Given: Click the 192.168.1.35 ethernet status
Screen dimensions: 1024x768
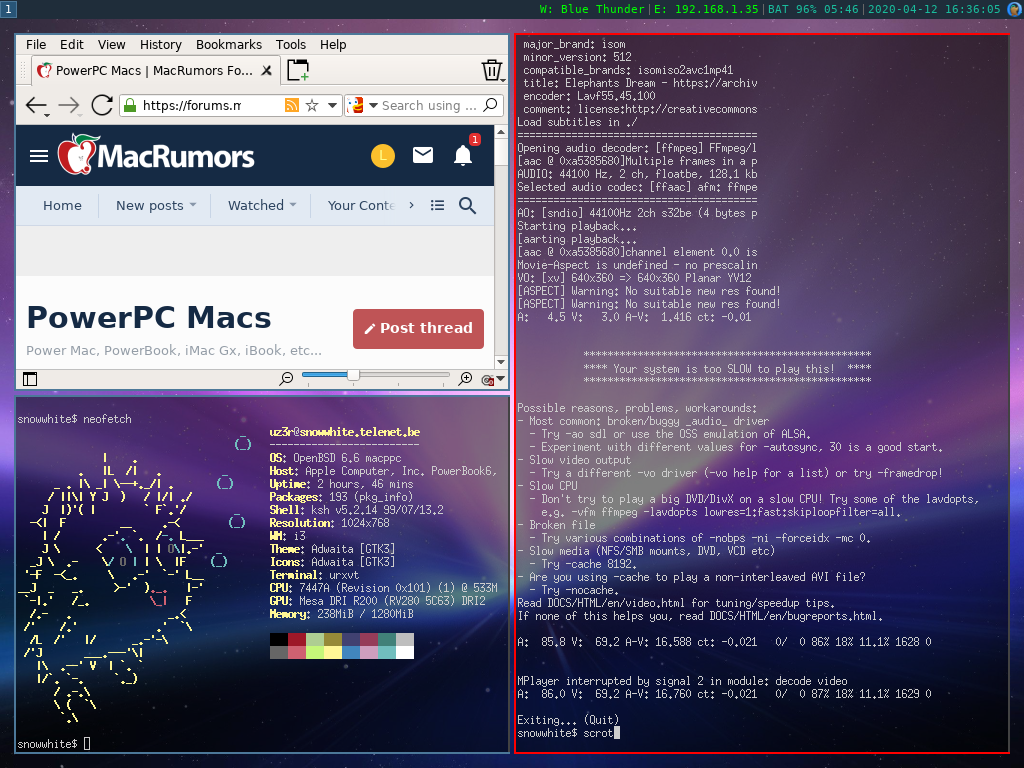Looking at the screenshot, I should (705, 9).
